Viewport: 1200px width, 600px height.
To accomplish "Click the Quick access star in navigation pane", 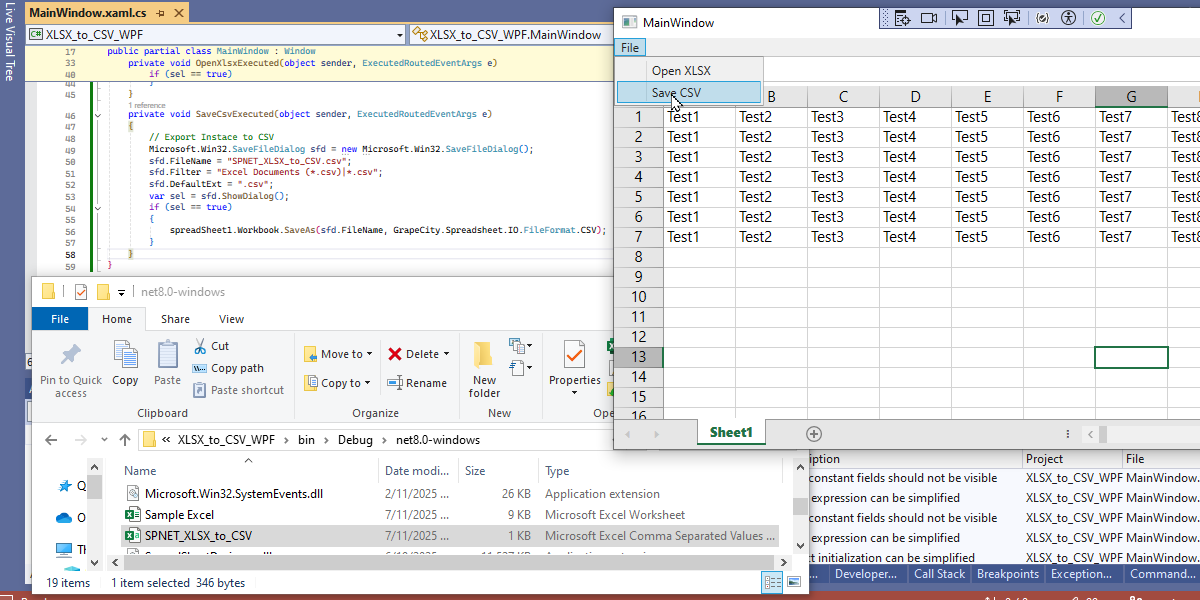I will (x=65, y=487).
